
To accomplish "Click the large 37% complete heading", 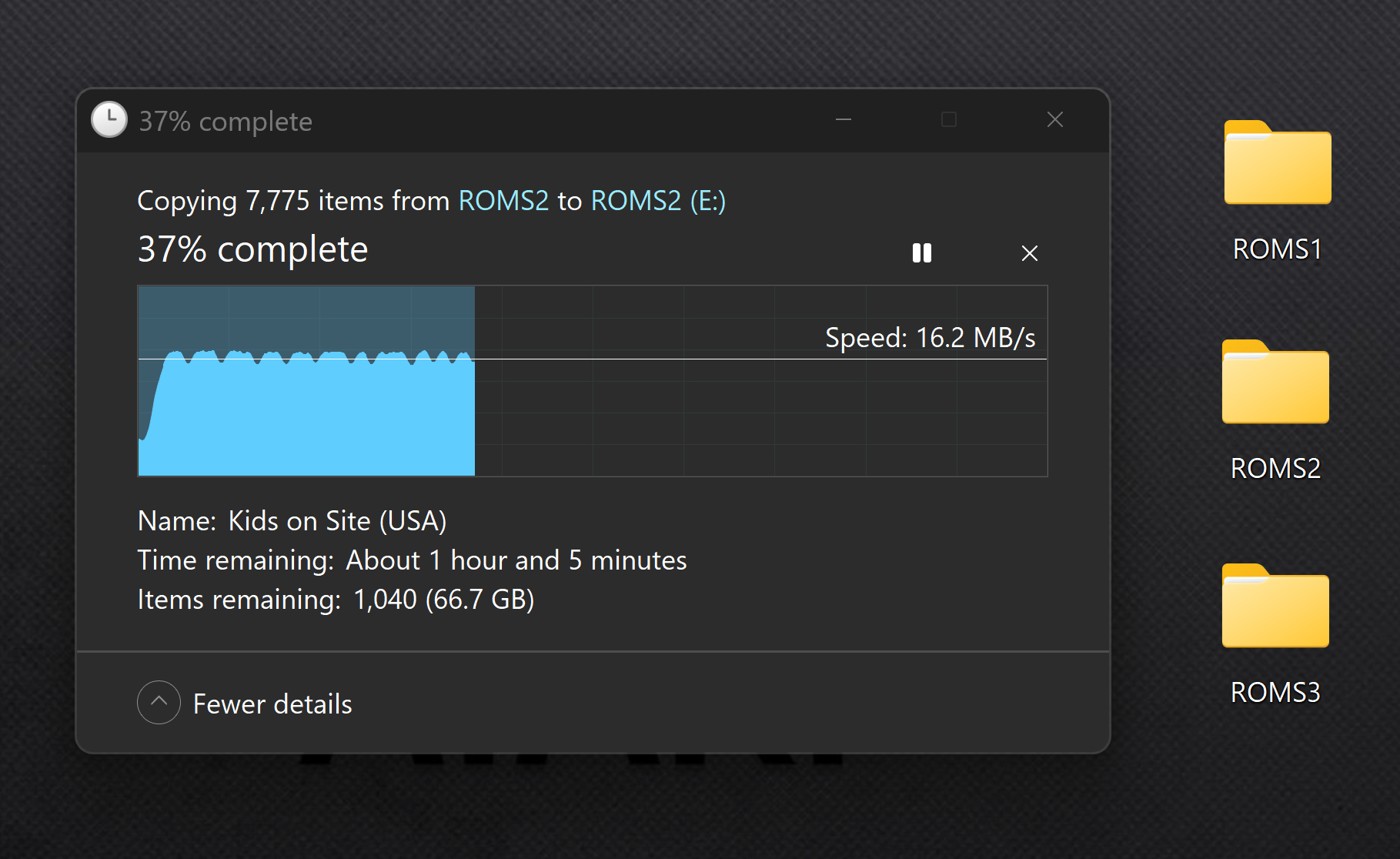I will click(252, 249).
